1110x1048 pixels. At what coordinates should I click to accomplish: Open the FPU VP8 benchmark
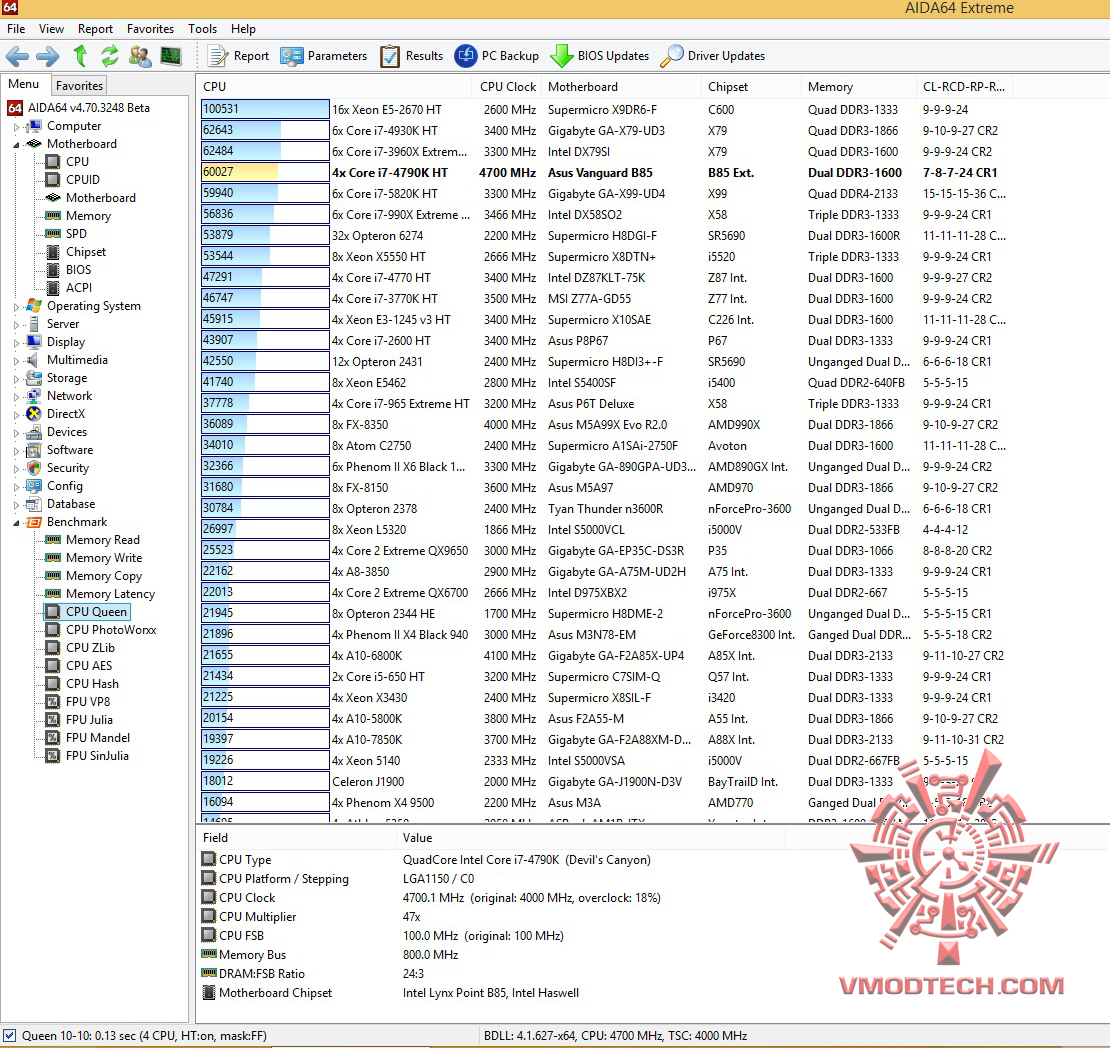(x=79, y=702)
